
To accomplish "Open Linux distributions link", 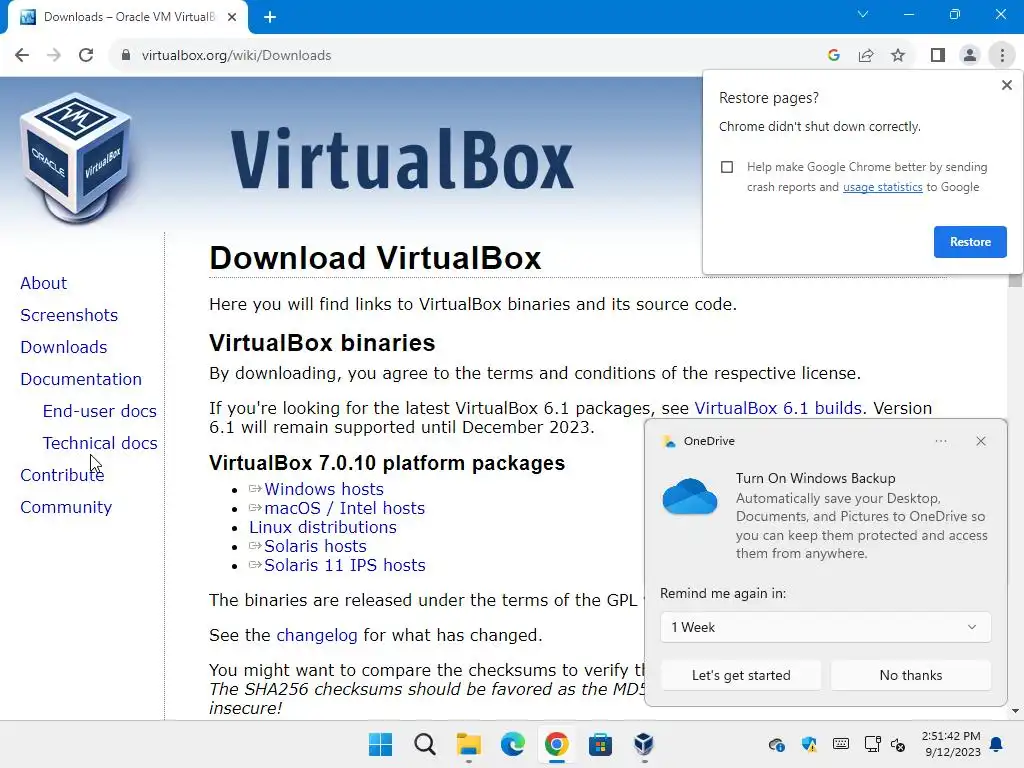I will tap(323, 527).
